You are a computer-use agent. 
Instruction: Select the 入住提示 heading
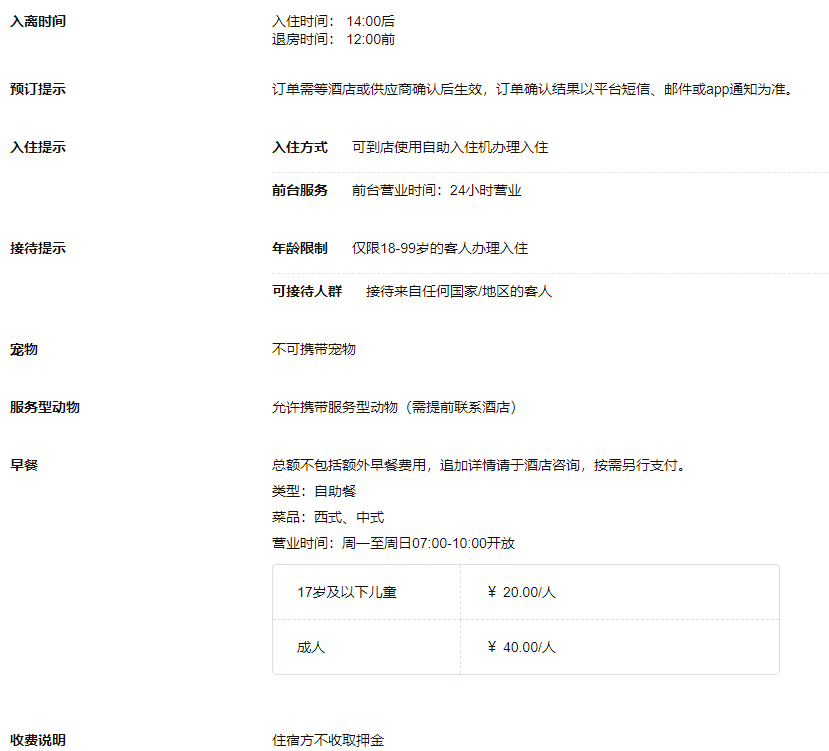click(38, 147)
